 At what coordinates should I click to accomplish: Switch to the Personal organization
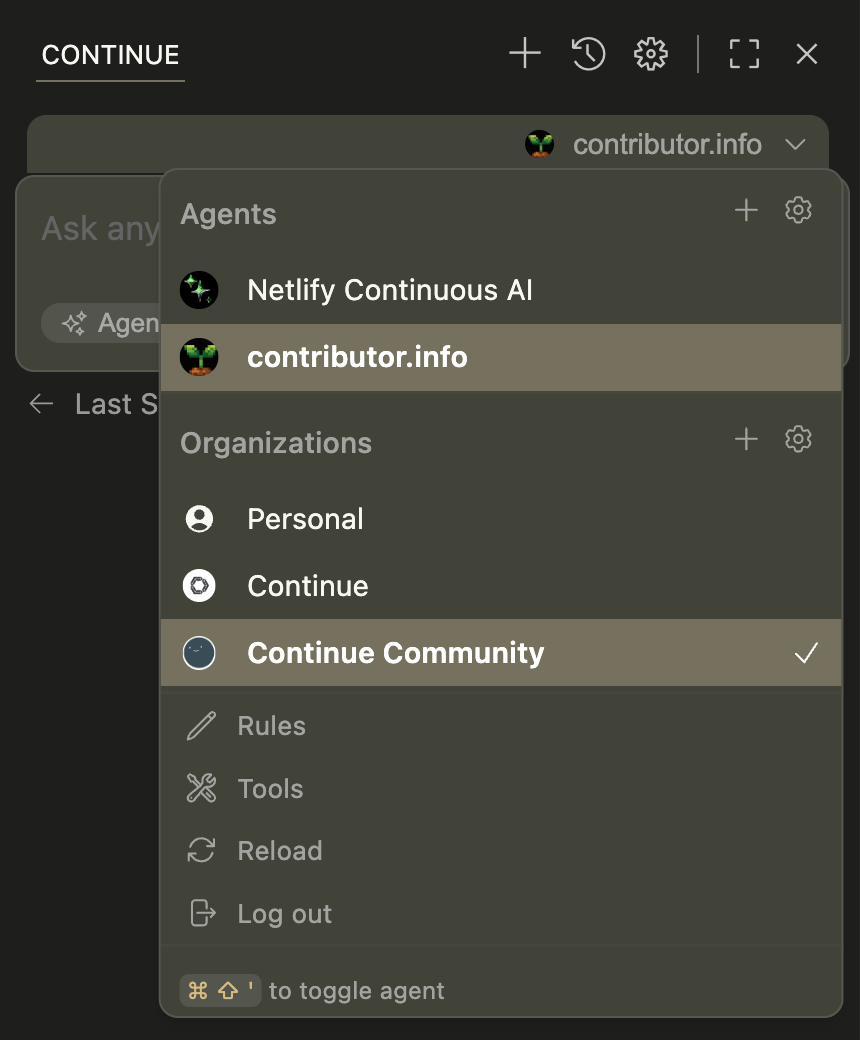(x=305, y=519)
